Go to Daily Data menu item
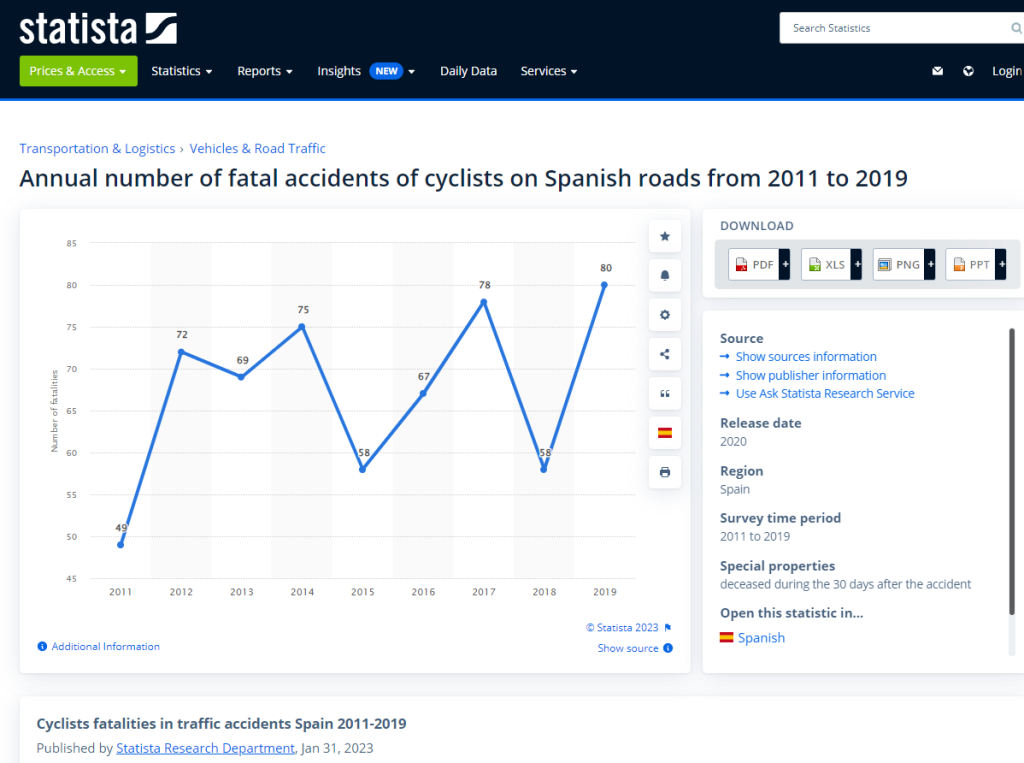 pos(468,71)
